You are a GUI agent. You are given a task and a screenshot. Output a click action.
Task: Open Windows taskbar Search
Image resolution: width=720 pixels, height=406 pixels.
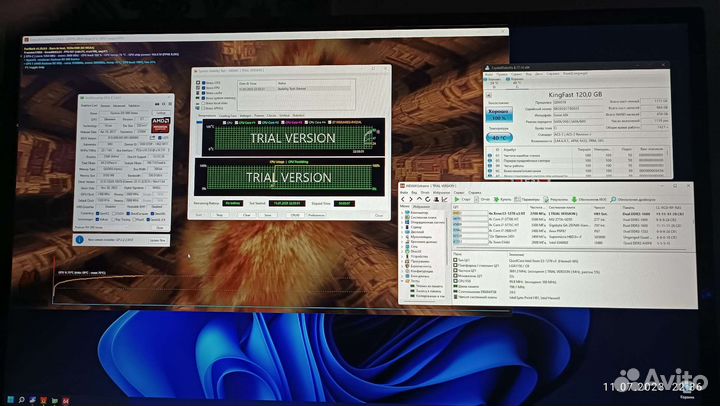pos(22,400)
